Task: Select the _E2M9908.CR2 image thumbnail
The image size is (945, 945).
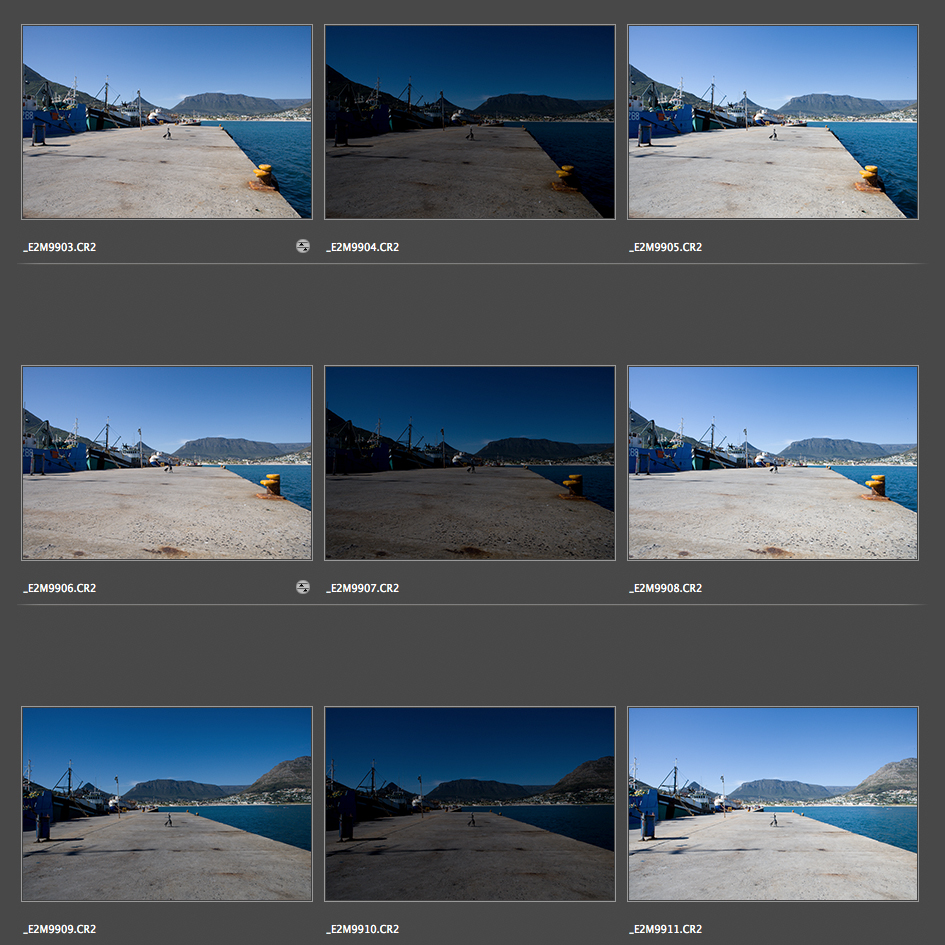Action: click(x=773, y=463)
